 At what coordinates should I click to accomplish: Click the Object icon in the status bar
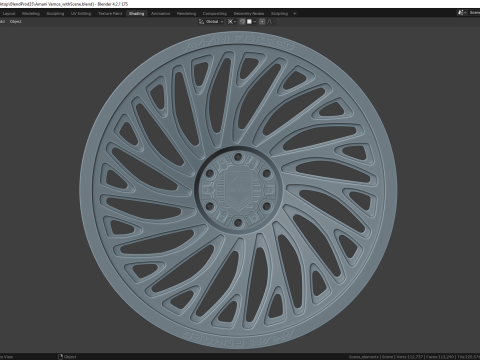coord(61,357)
